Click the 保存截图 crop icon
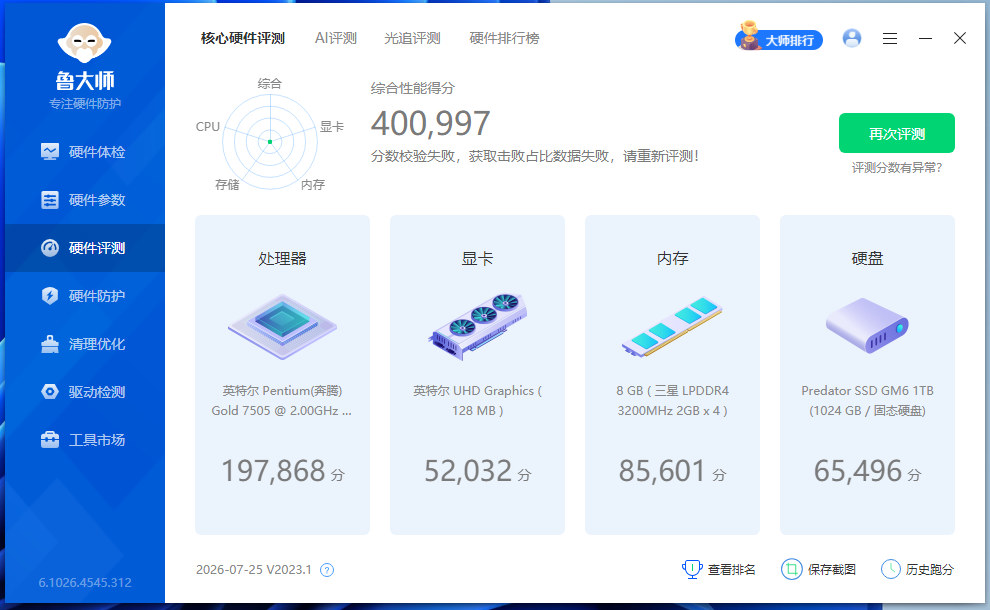The height and width of the screenshot is (610, 990). (791, 569)
